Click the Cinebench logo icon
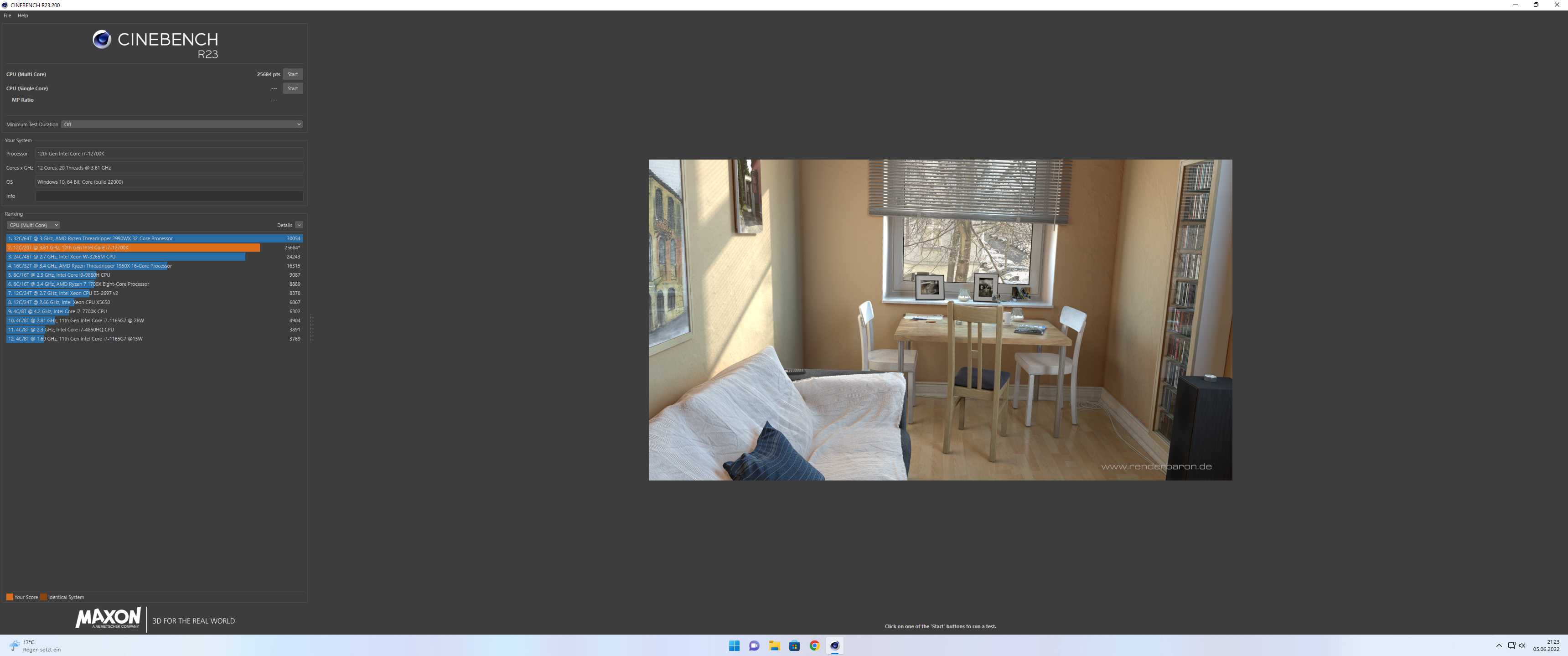The image size is (1568, 656). coord(102,40)
